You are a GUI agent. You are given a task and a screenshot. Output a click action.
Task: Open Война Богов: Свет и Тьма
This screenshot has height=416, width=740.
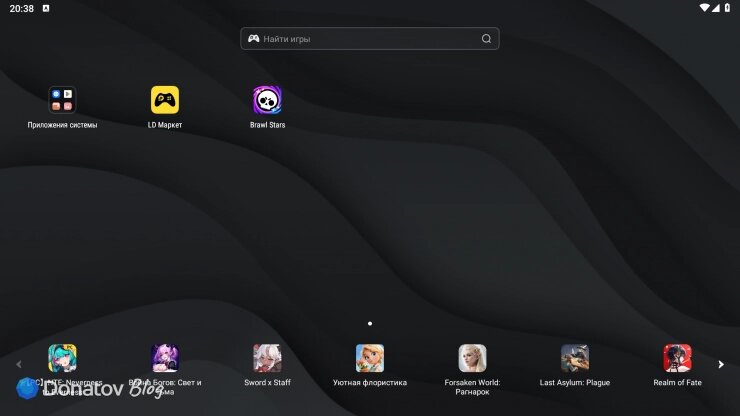(165, 358)
